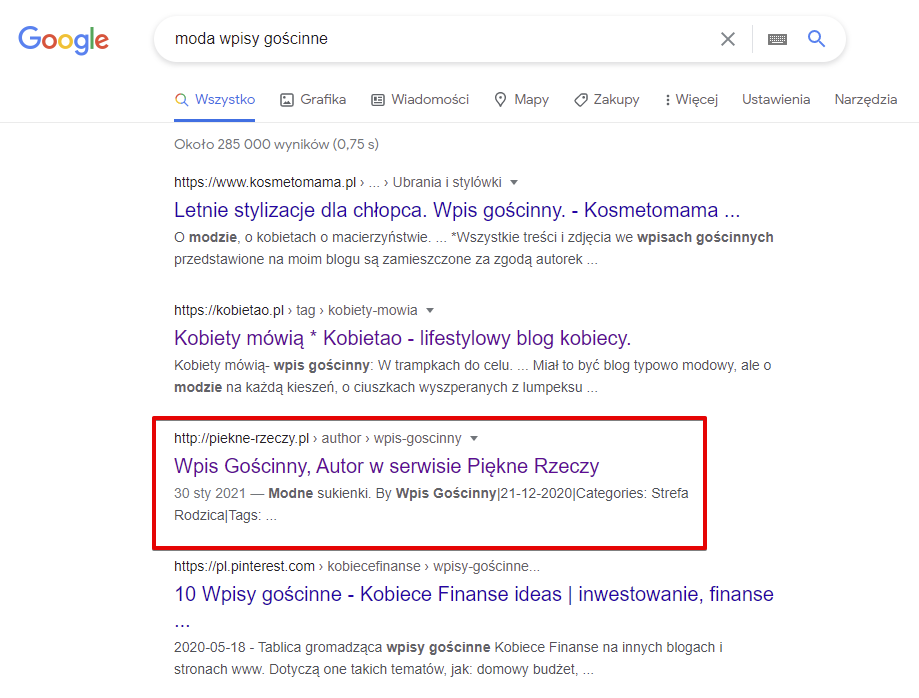Image resolution: width=919 pixels, height=698 pixels.
Task: Open the on-screen keyboard icon
Action: pyautogui.click(x=777, y=39)
